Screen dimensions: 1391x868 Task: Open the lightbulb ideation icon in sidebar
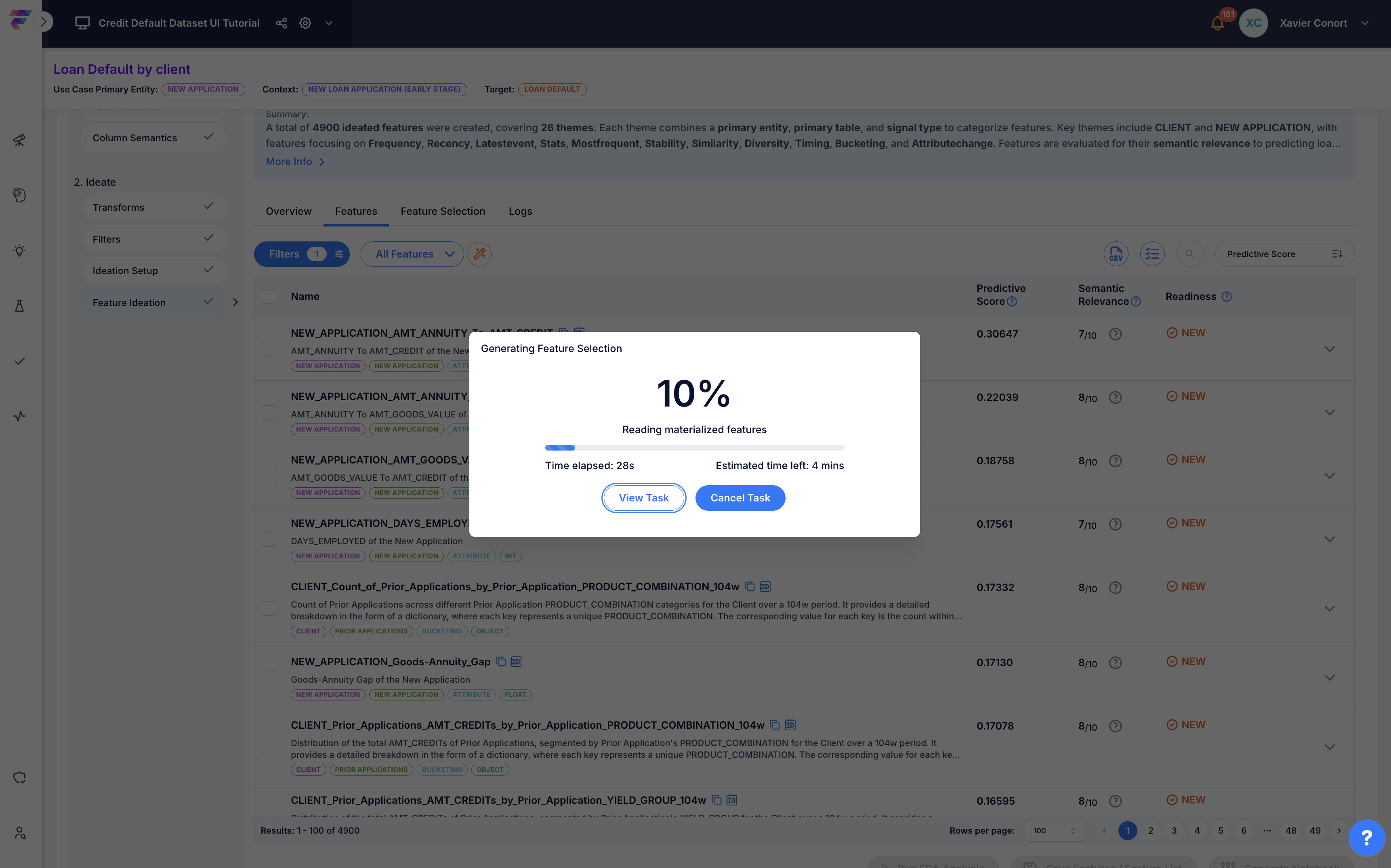pyautogui.click(x=19, y=250)
